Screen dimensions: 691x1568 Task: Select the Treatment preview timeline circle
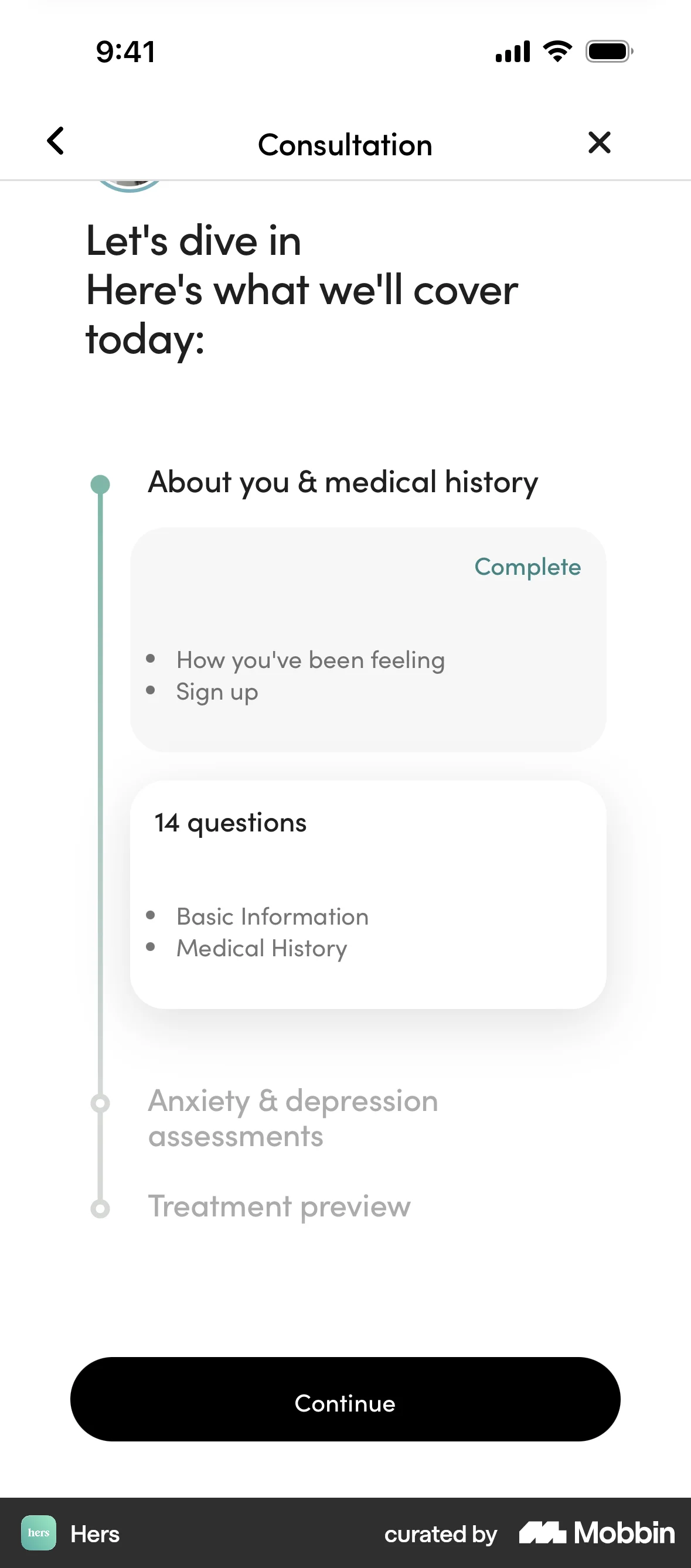[100, 1208]
